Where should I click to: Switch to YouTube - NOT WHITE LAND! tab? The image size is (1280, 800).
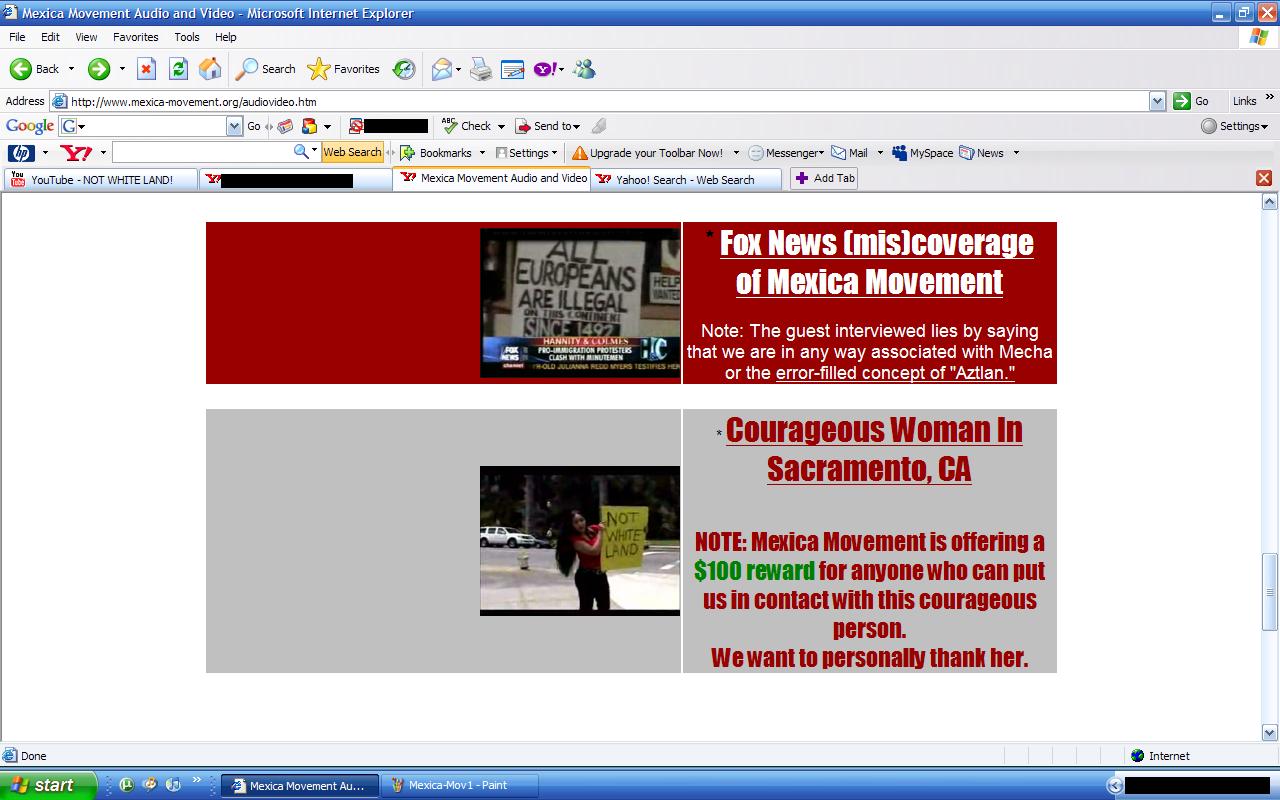point(101,180)
